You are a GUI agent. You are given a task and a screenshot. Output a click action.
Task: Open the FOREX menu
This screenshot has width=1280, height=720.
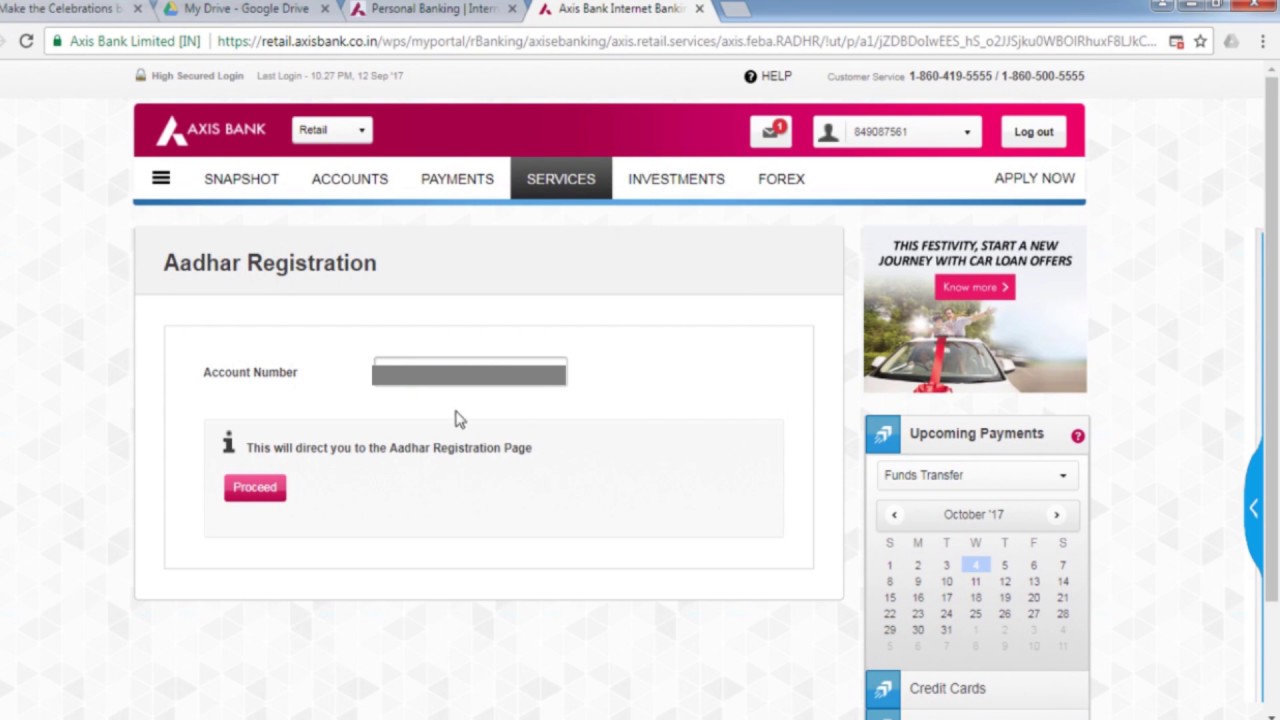coord(781,179)
